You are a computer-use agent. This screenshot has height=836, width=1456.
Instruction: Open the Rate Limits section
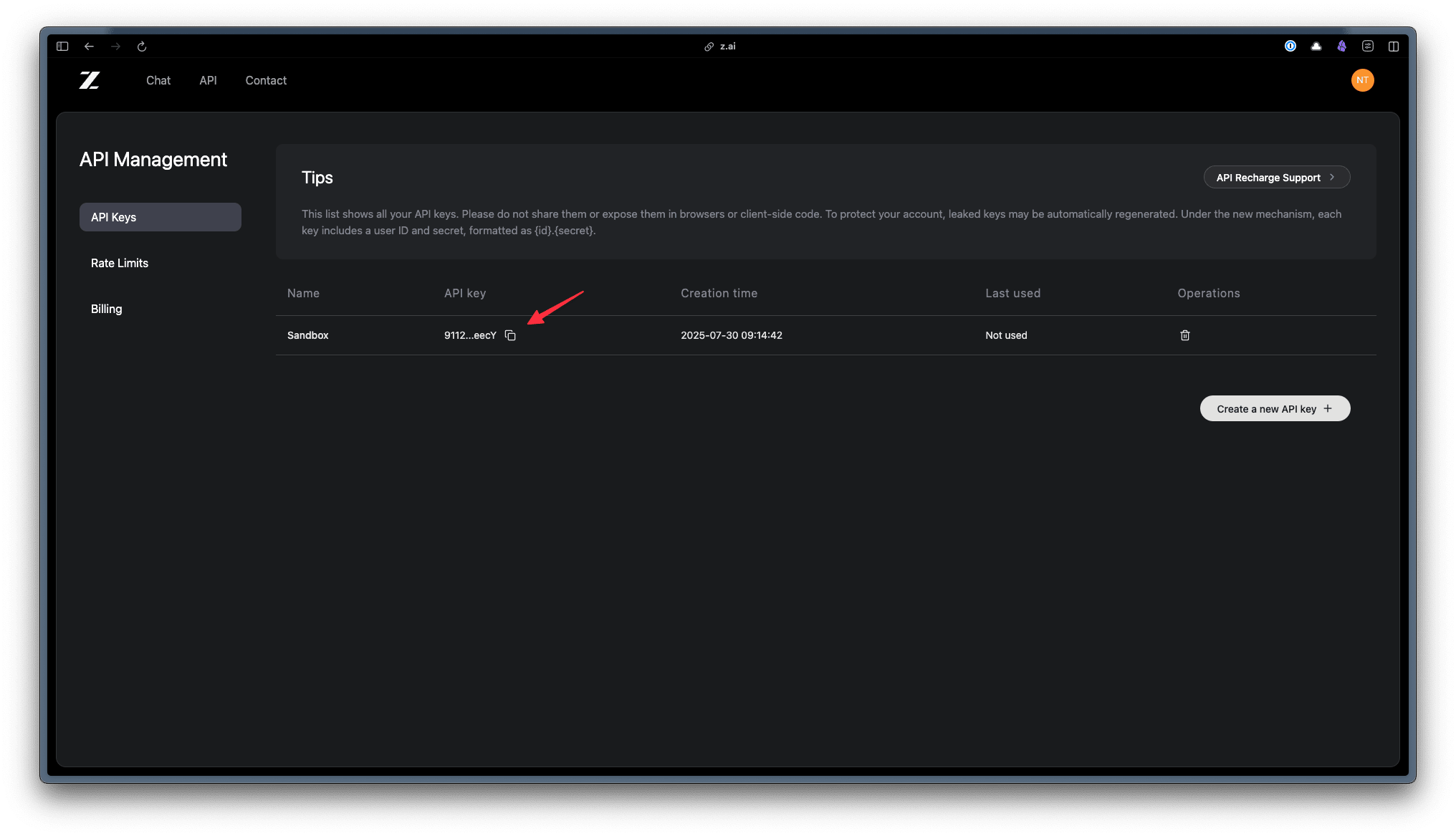(120, 263)
